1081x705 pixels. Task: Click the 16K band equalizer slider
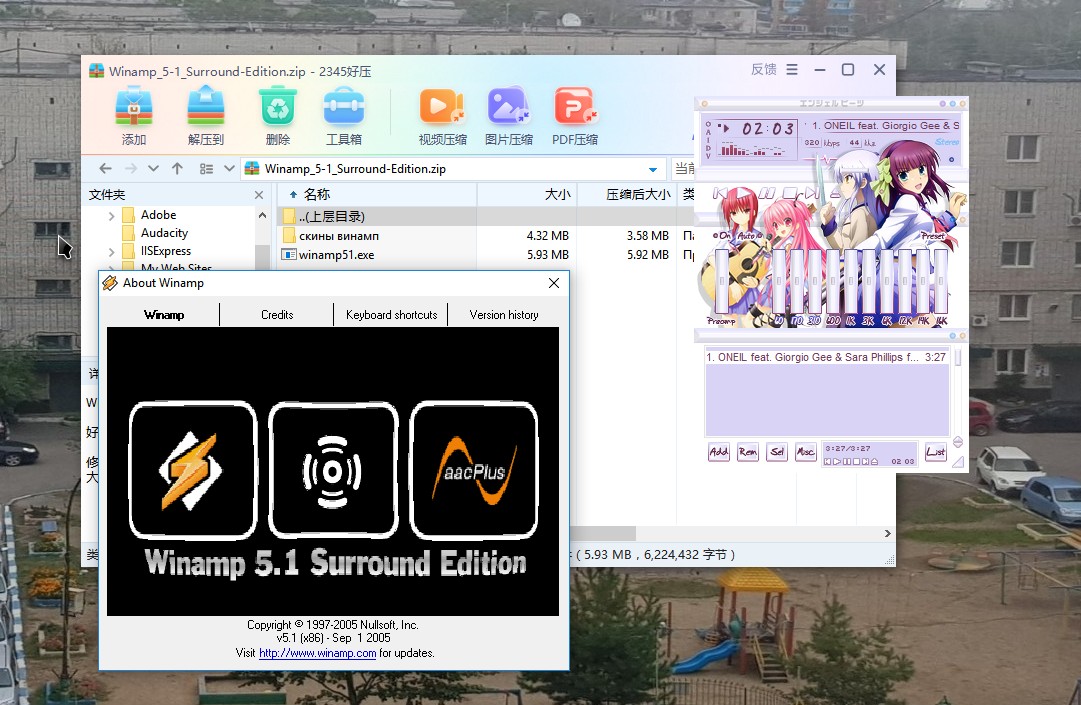tap(941, 281)
